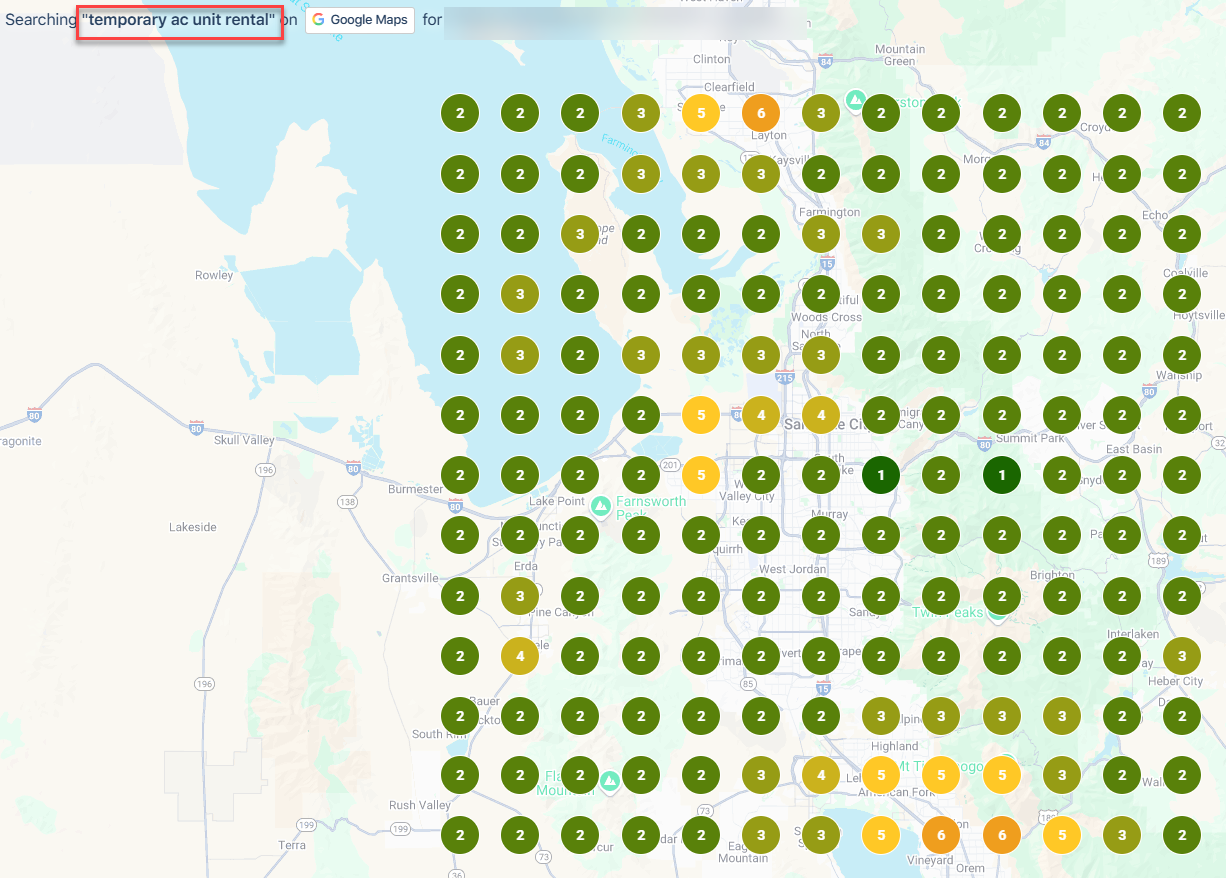Screen dimensions: 1226x878
Task: Open the yellow 4 marker near Lehi
Action: [x=821, y=774]
